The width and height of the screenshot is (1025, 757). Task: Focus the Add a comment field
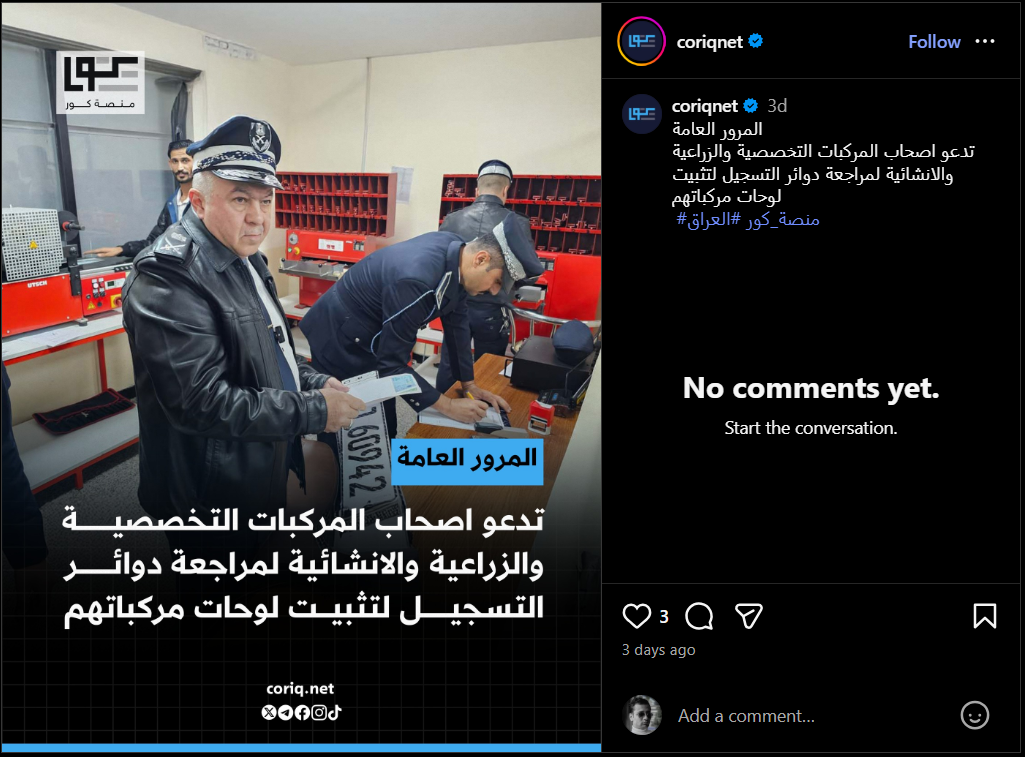811,716
